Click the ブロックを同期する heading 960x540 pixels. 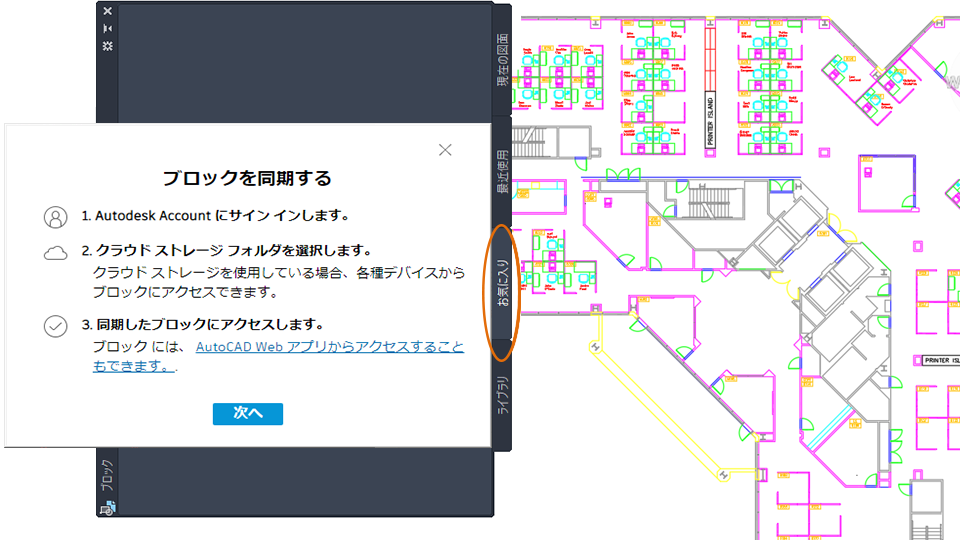point(247,178)
